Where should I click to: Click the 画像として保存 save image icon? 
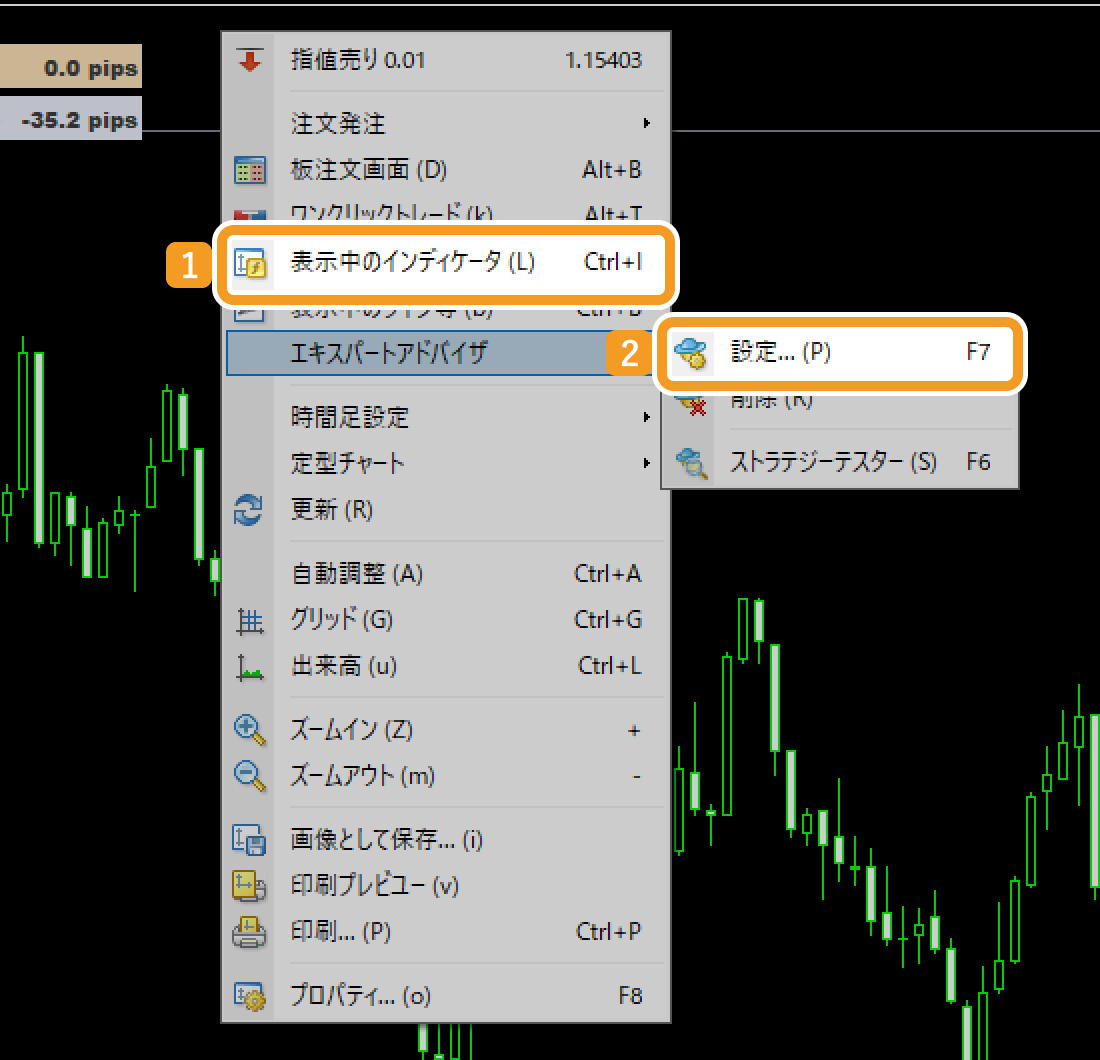coord(249,841)
